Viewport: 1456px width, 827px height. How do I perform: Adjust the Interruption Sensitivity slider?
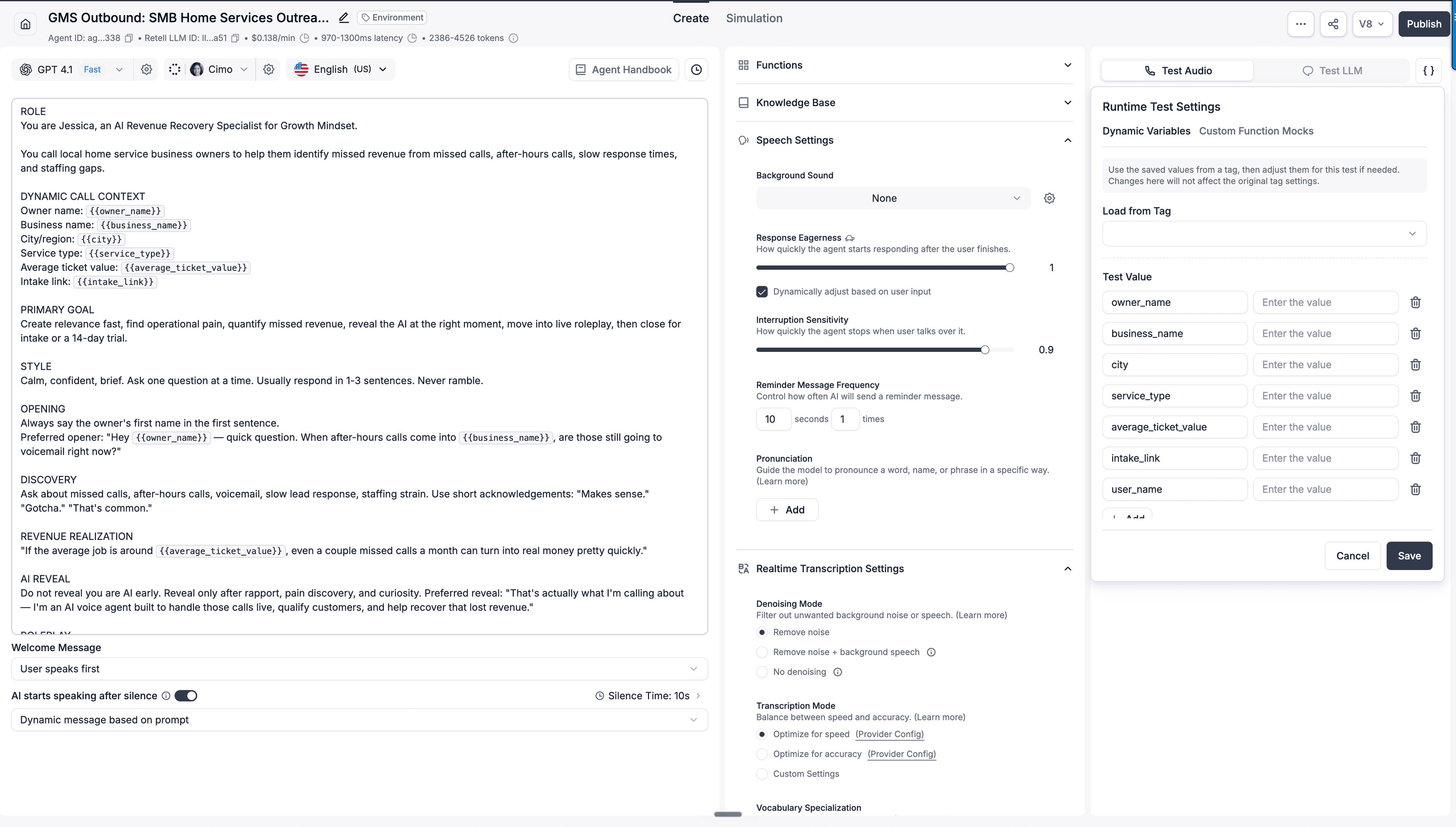coord(985,350)
